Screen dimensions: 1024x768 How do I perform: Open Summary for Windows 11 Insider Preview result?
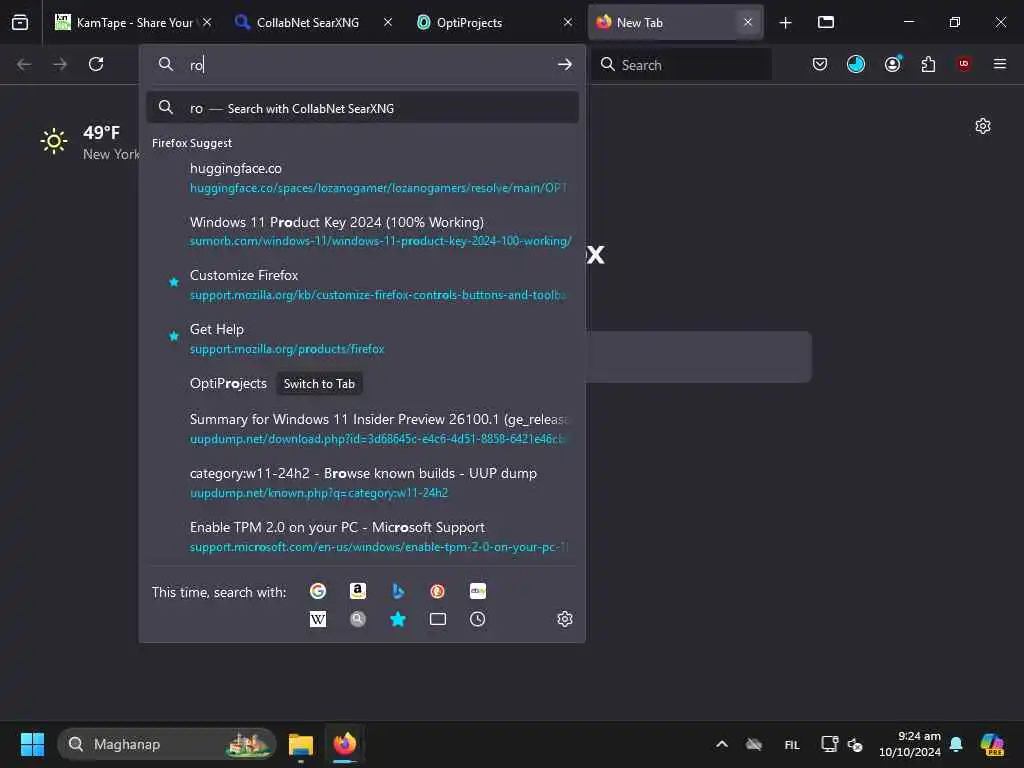[362, 428]
